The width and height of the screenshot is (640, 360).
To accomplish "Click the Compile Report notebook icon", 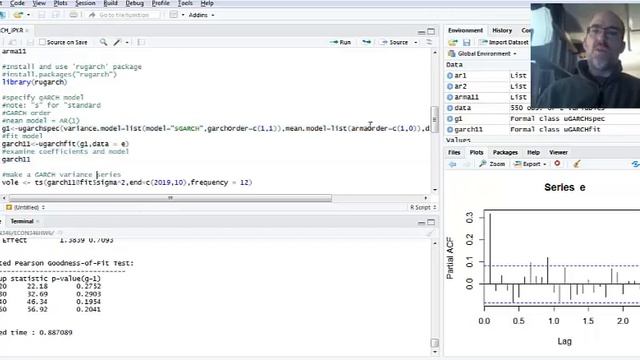I will point(141,42).
